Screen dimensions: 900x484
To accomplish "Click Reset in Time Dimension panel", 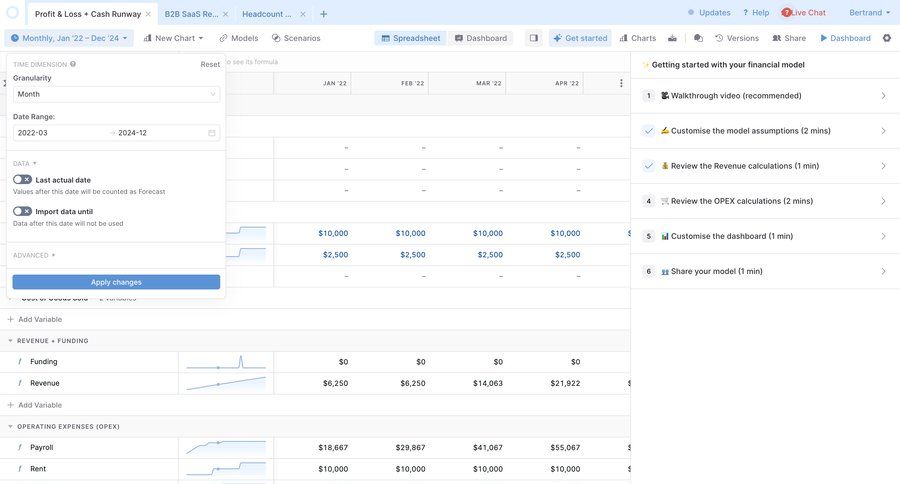I will point(210,64).
